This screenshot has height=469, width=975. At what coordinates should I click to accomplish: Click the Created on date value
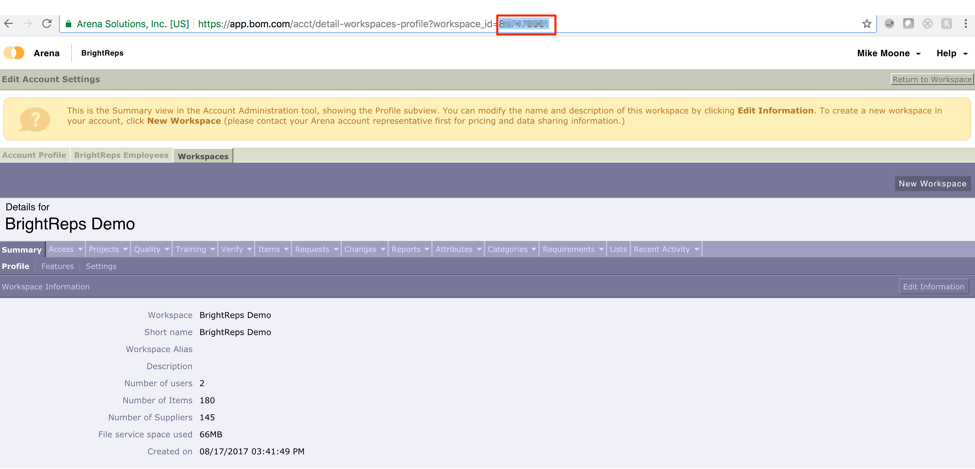(252, 451)
